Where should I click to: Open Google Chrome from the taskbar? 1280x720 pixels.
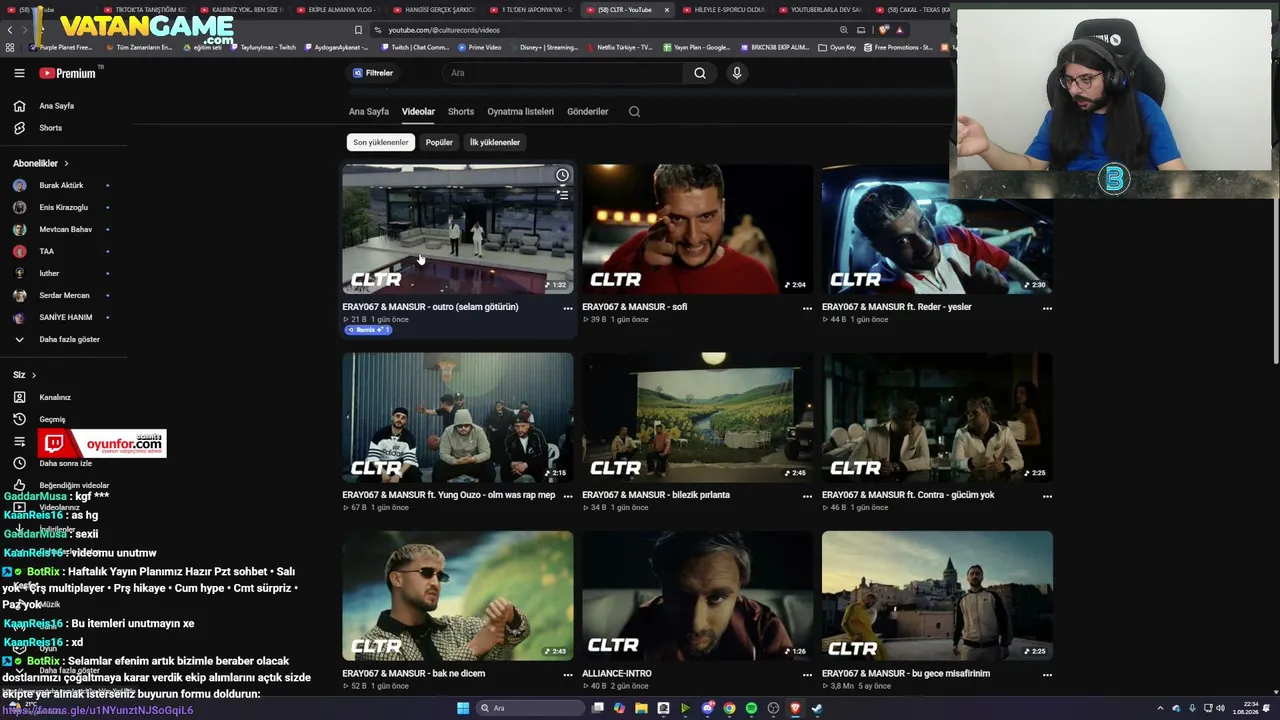point(729,708)
